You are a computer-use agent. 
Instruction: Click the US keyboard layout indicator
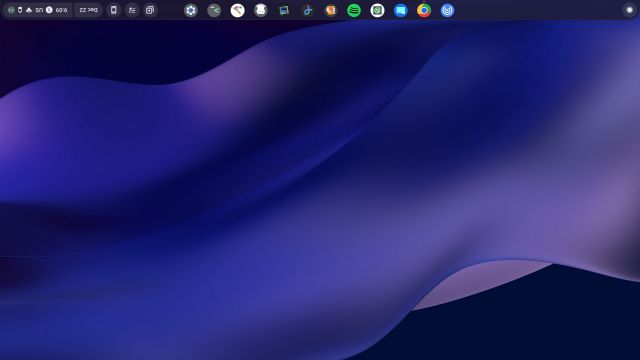39,10
